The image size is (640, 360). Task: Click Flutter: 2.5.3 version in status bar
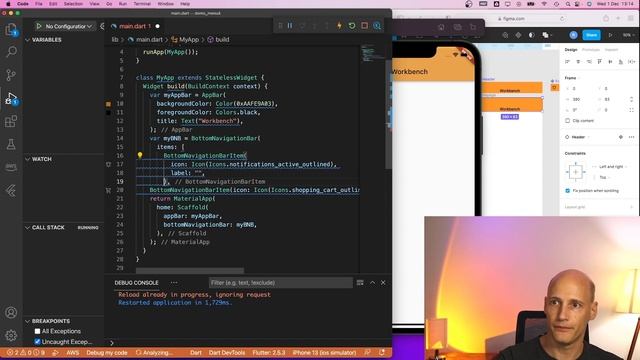point(269,353)
